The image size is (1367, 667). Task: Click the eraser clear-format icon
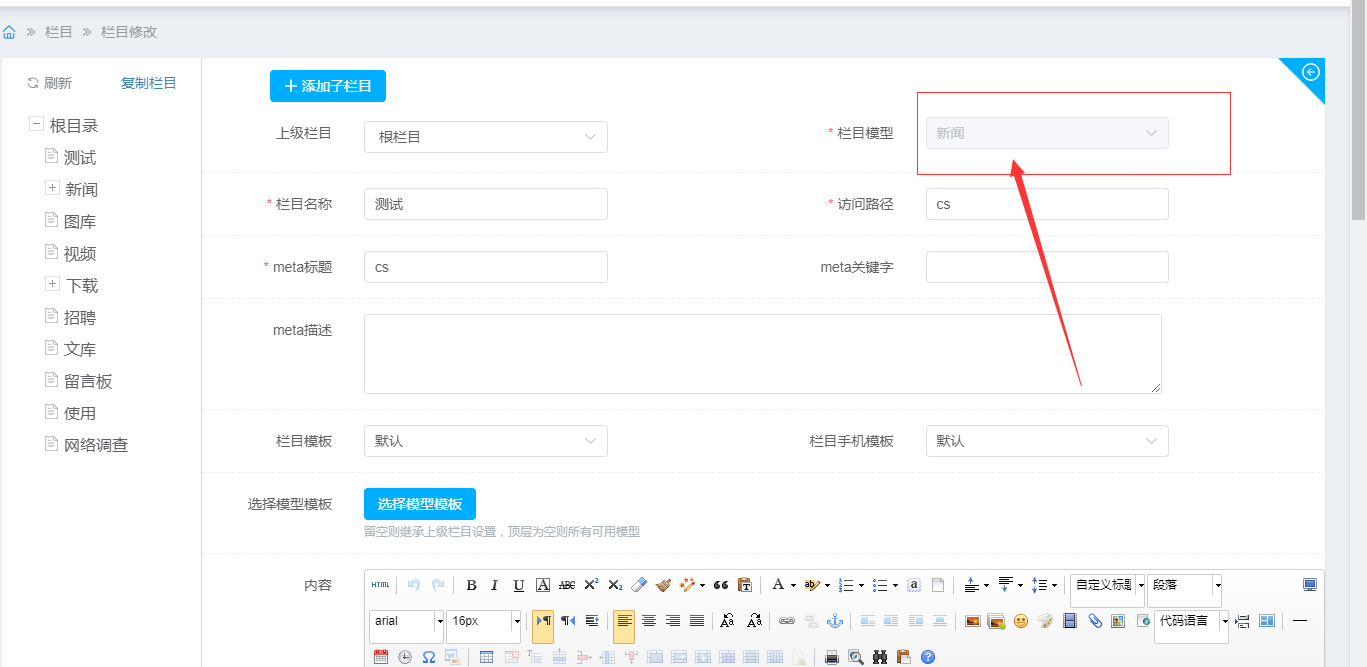coord(640,585)
